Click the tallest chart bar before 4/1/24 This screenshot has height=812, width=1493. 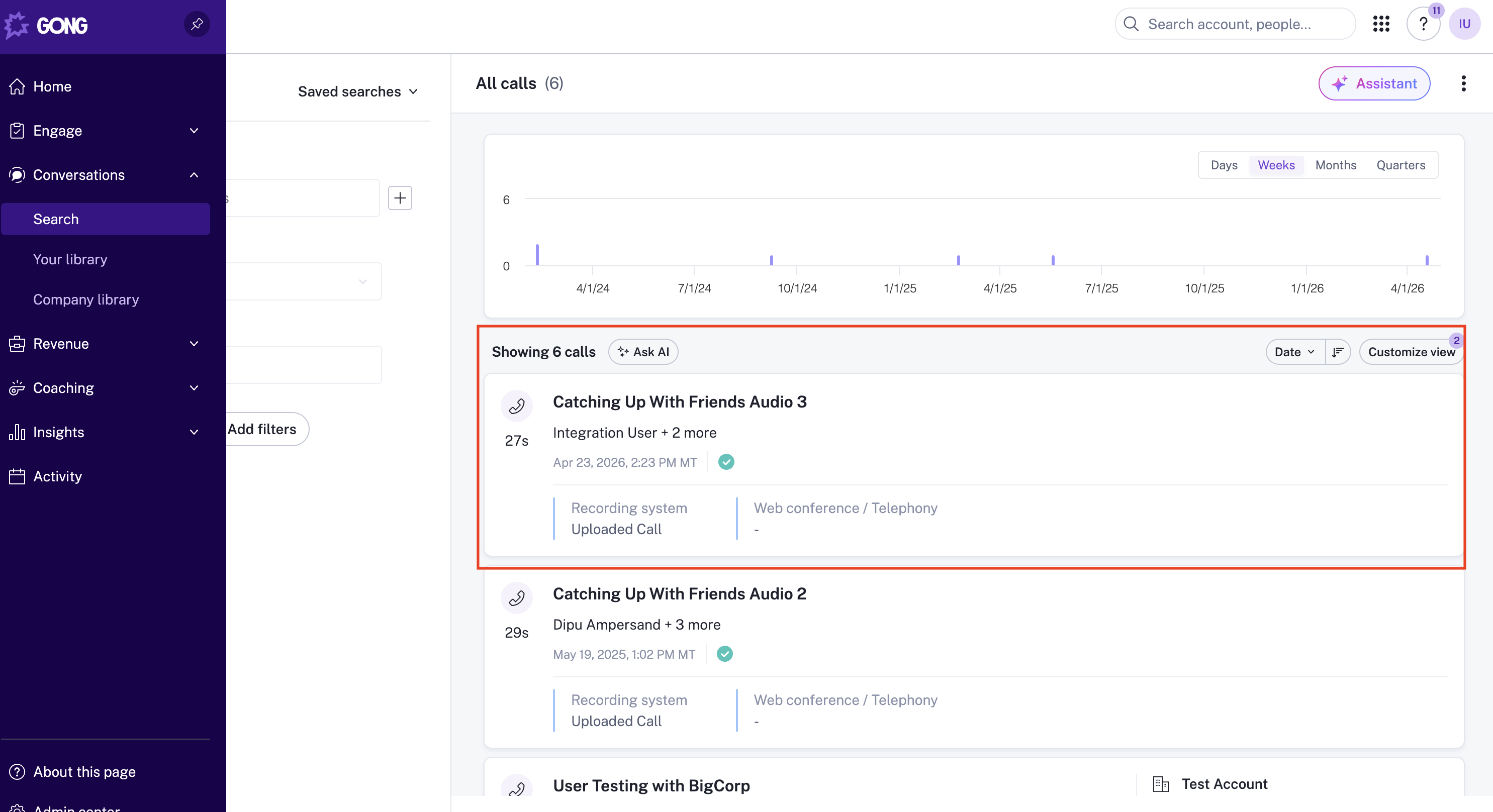click(x=537, y=255)
